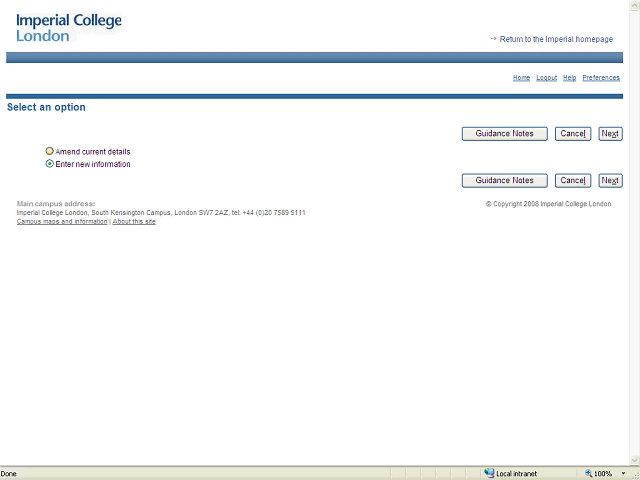Open the Help navigation link

coord(569,78)
